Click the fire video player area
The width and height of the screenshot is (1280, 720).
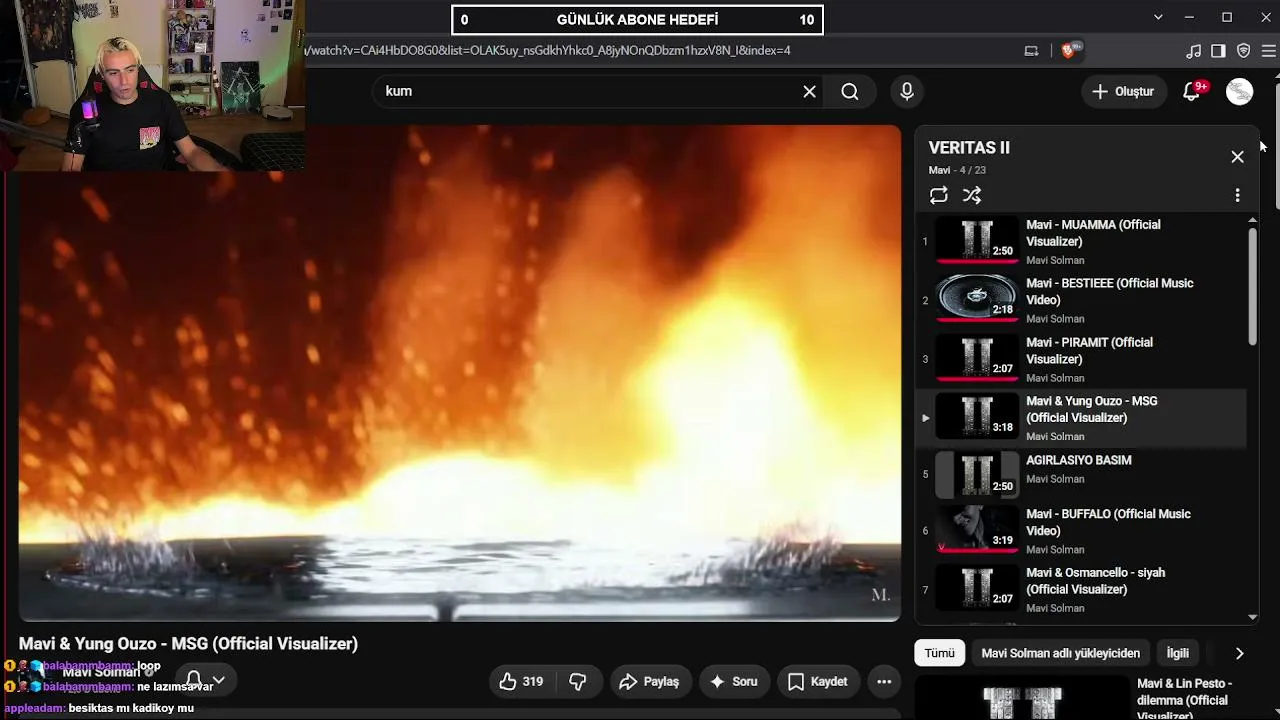460,373
